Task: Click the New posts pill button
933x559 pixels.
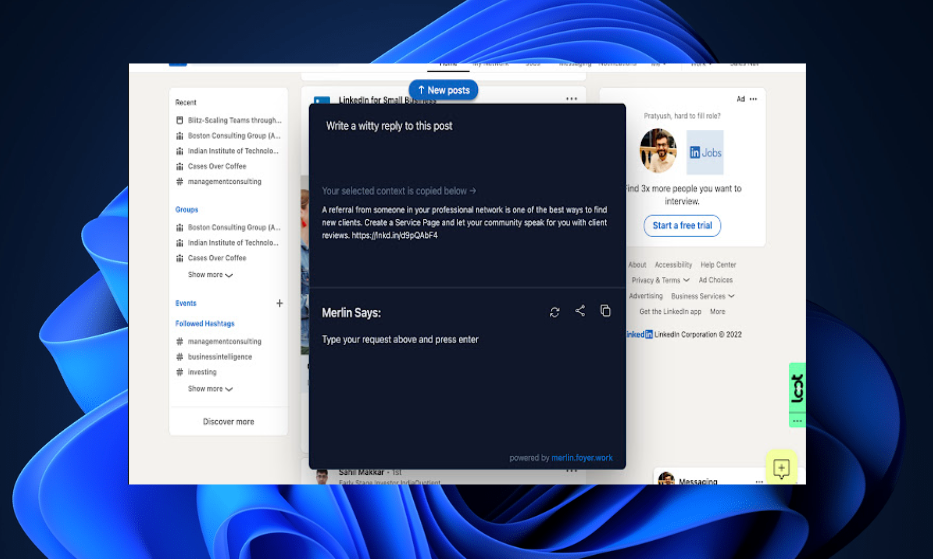Action: click(443, 90)
